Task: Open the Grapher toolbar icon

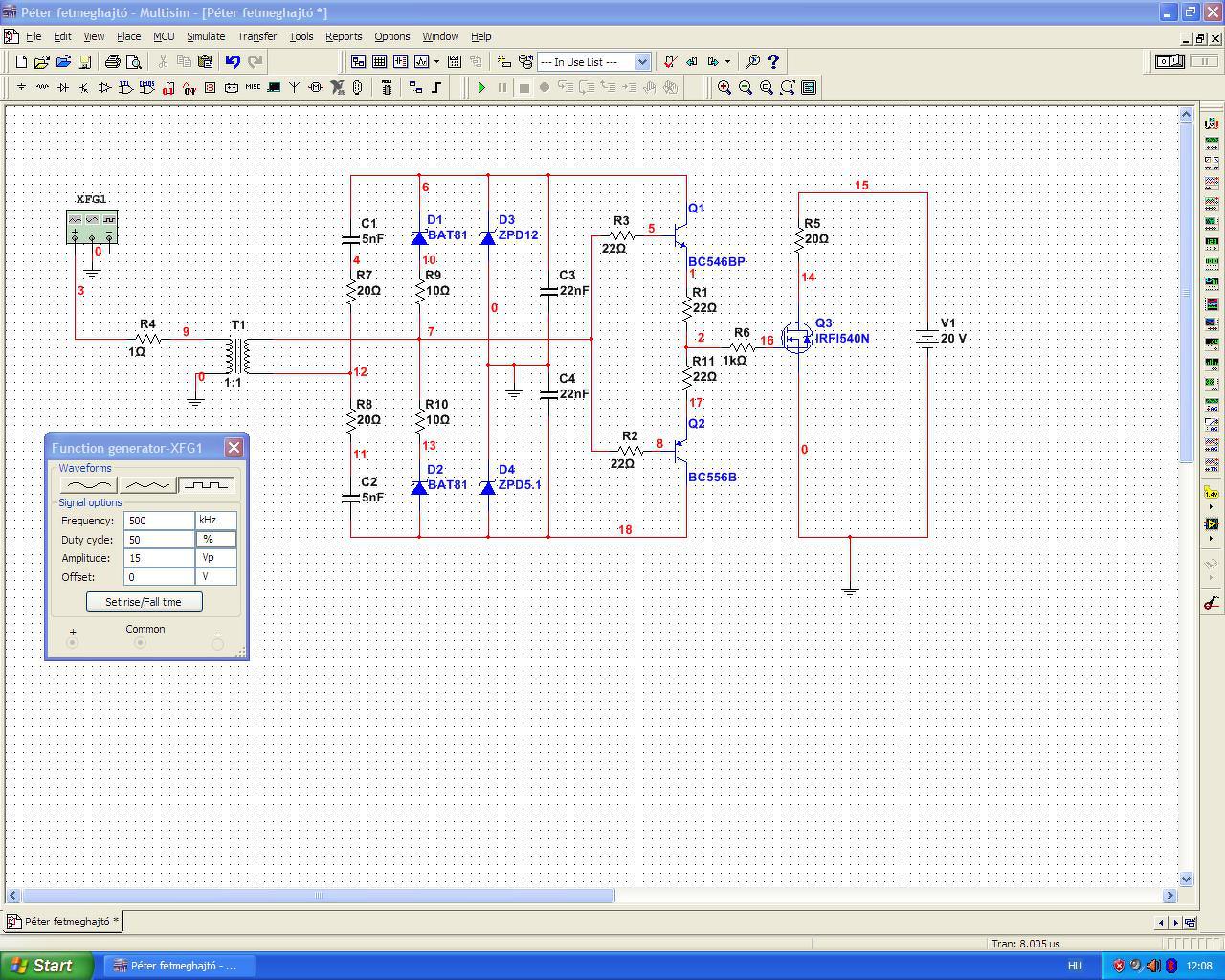Action: click(x=421, y=62)
